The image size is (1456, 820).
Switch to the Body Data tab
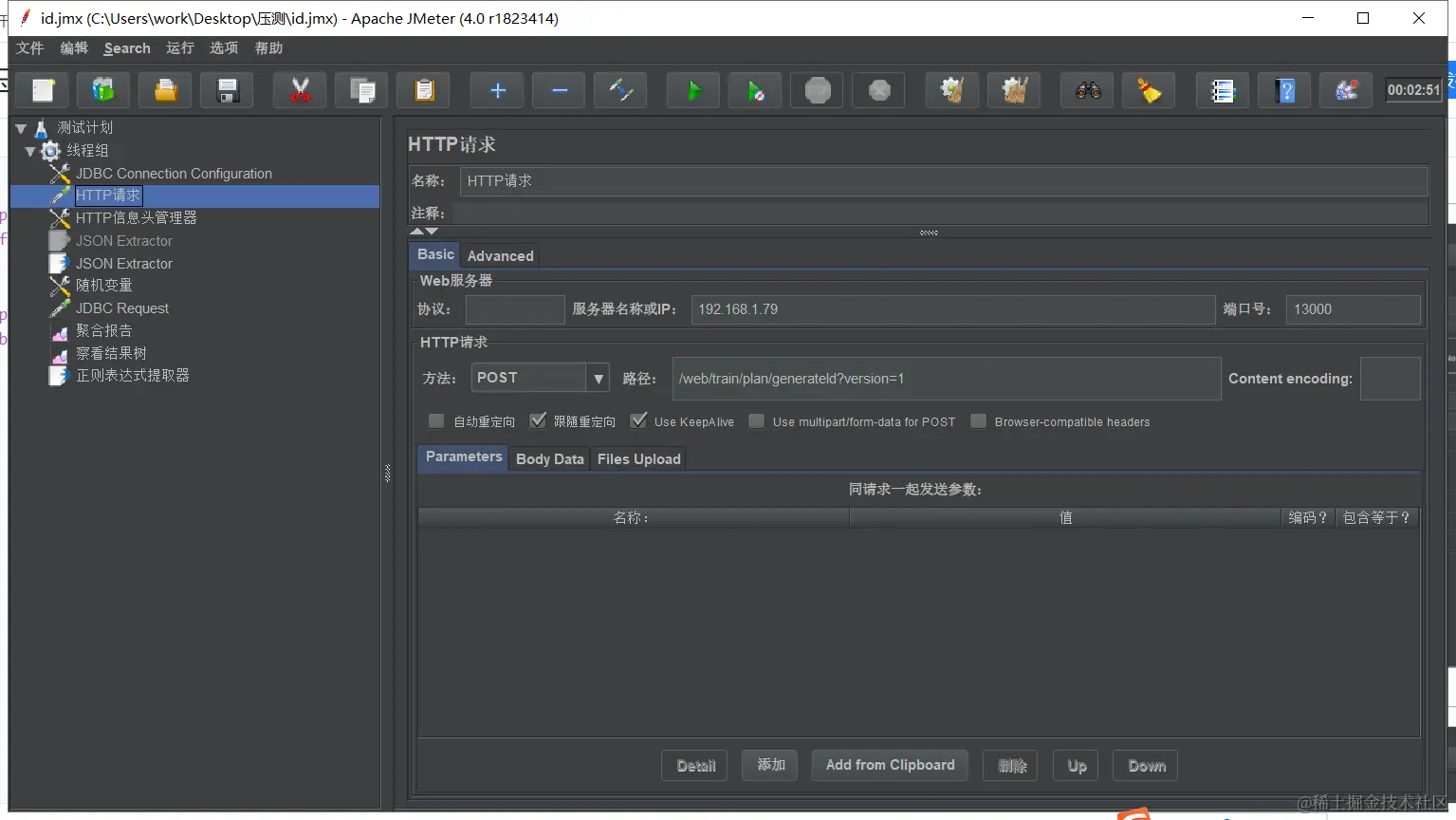pyautogui.click(x=550, y=458)
